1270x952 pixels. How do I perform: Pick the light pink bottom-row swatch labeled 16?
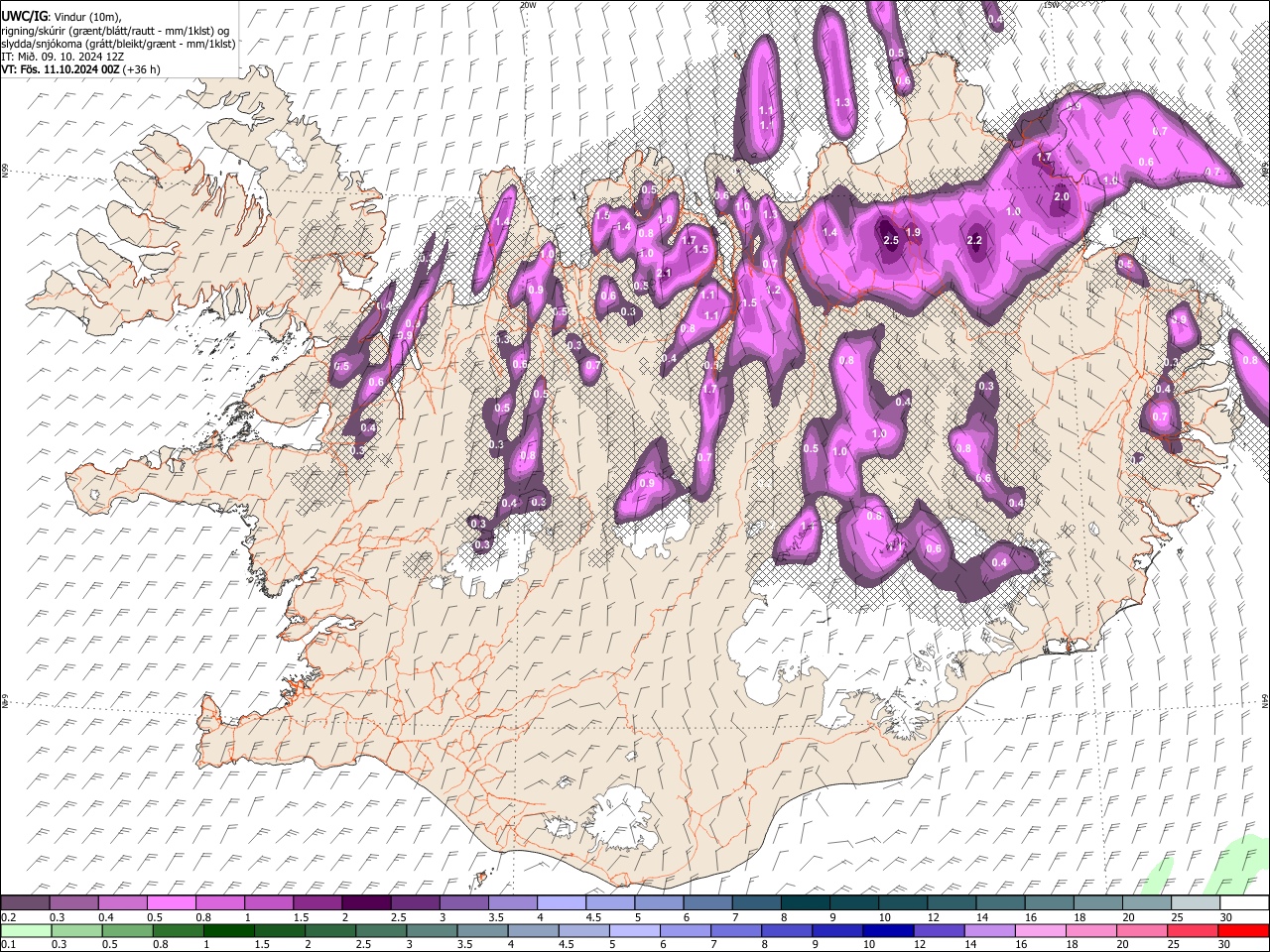[x=1039, y=930]
